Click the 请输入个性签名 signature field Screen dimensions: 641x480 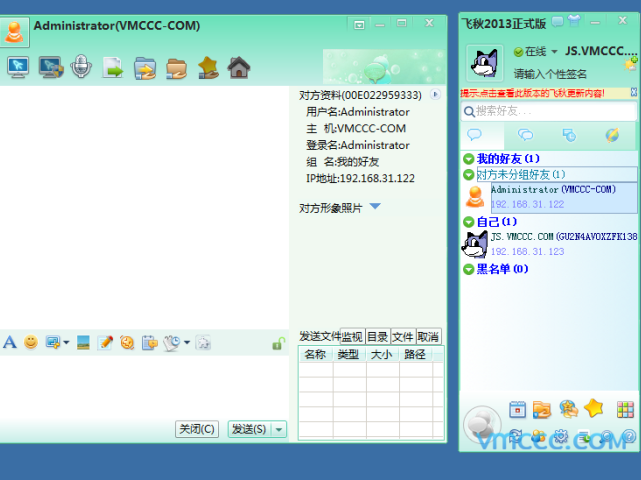550,74
